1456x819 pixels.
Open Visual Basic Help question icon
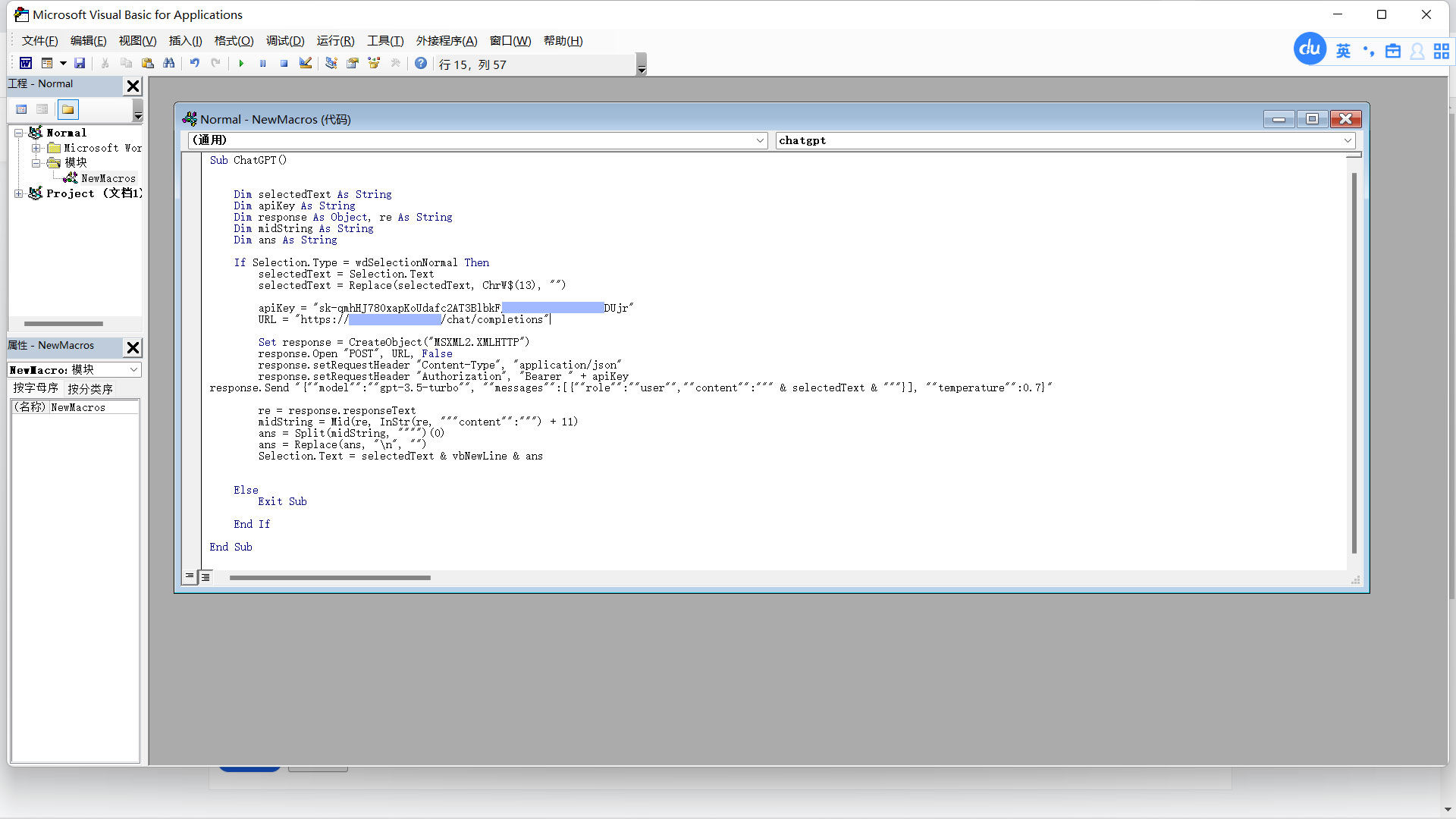421,64
